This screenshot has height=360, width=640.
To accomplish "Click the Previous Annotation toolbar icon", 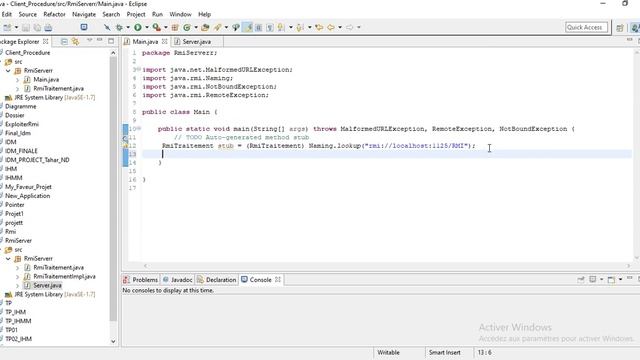I will pos(300,27).
